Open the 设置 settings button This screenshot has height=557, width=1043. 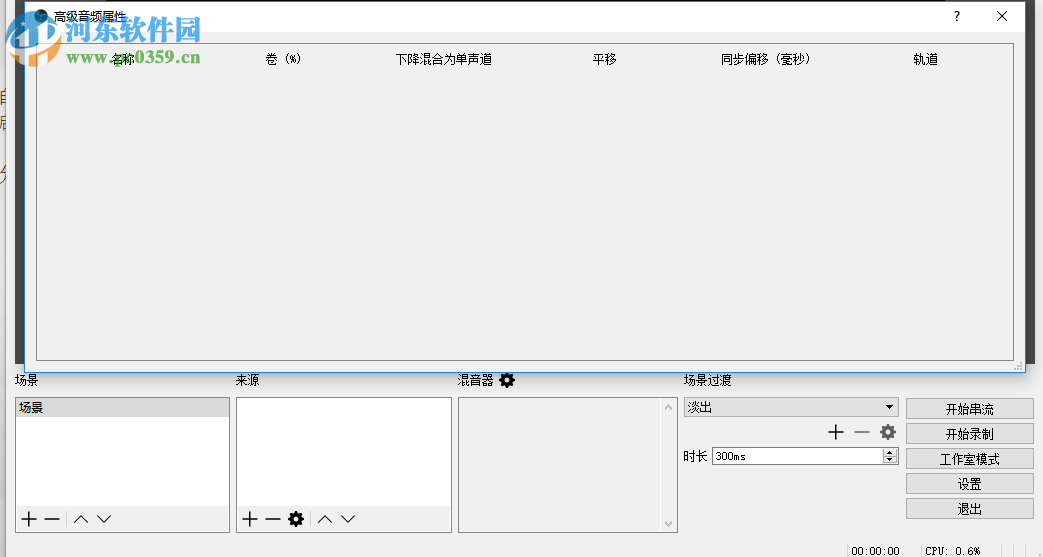coord(970,484)
